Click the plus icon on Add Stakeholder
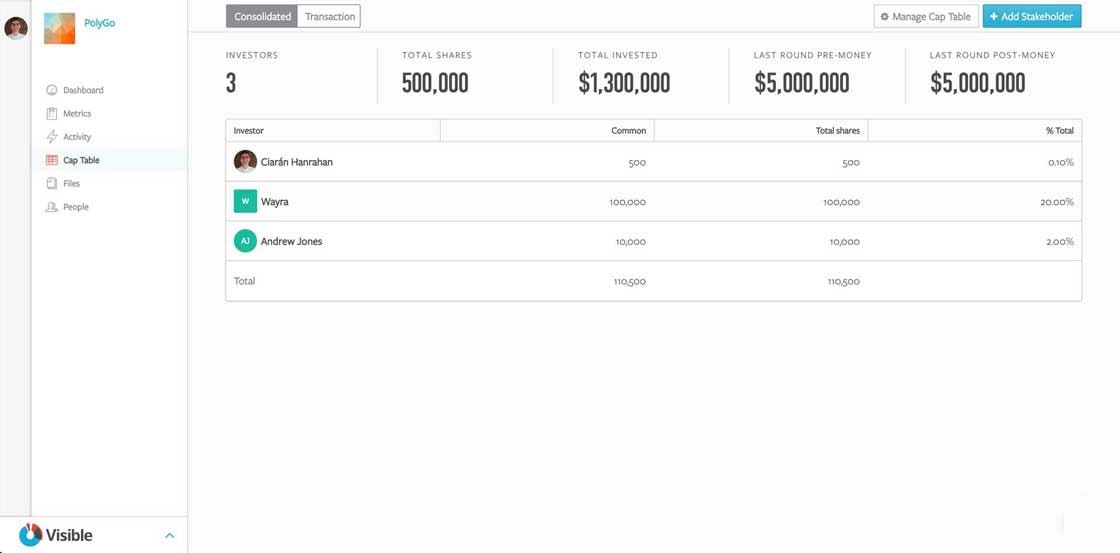The width and height of the screenshot is (1120, 553). tap(994, 16)
